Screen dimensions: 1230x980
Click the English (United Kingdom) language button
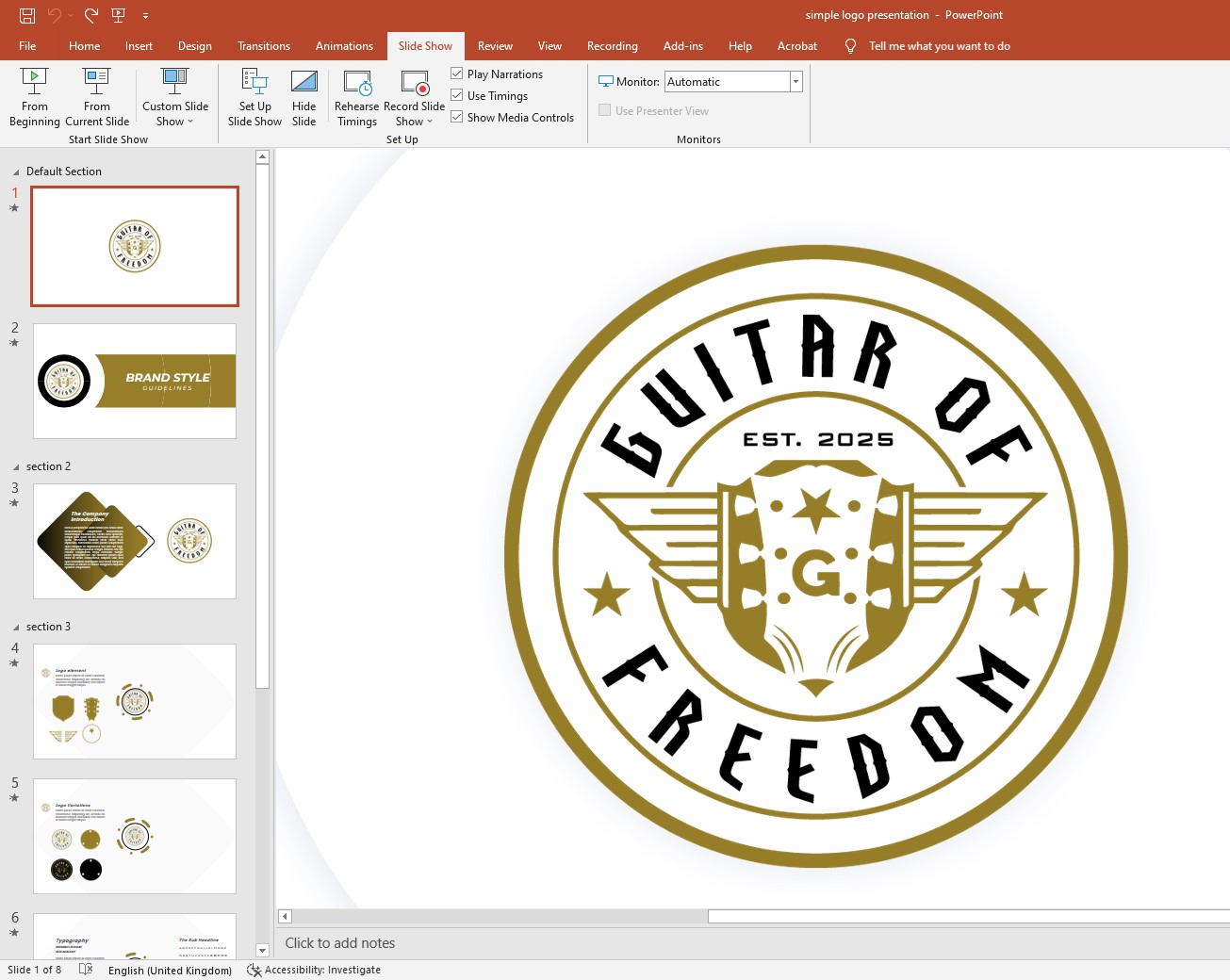point(170,970)
